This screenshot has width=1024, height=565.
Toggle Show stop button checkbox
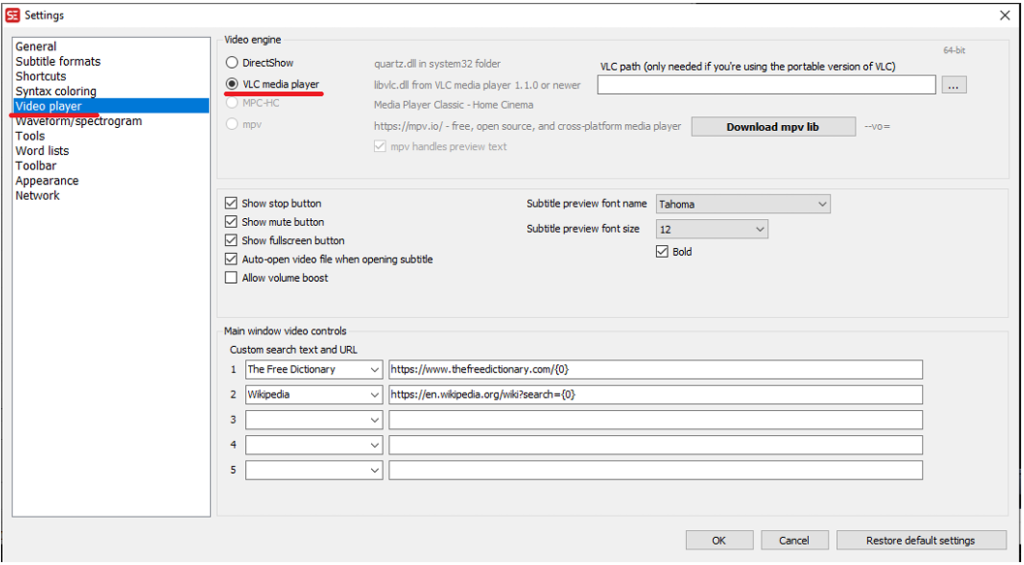pos(232,204)
